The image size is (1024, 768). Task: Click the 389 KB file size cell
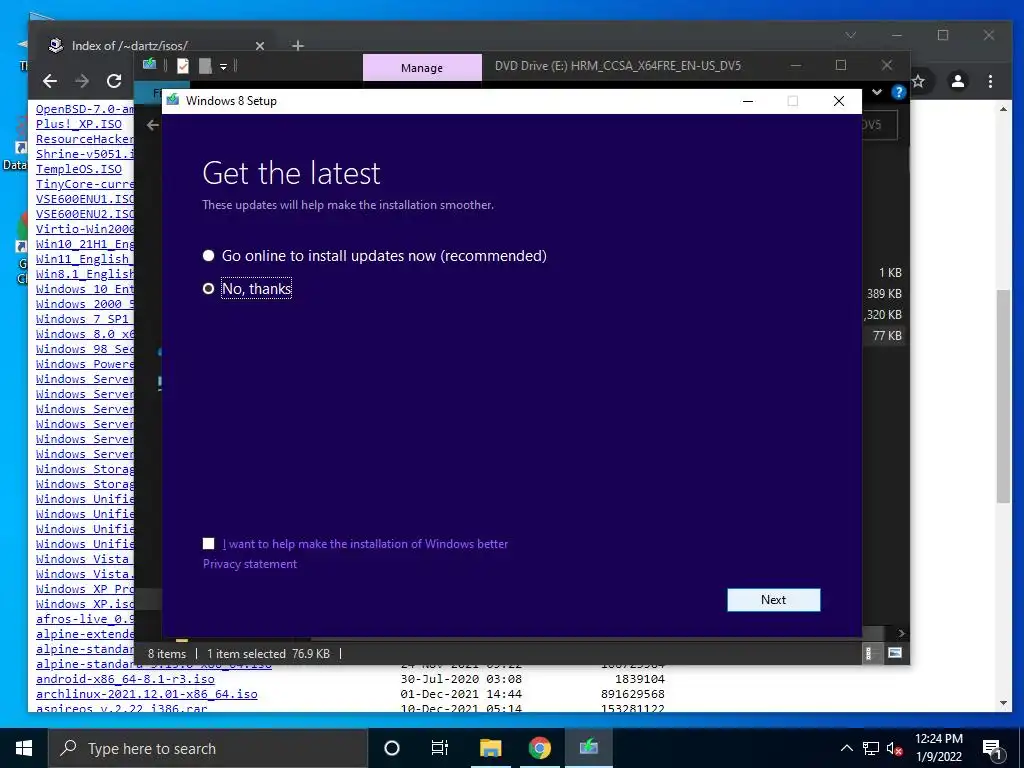tap(884, 294)
